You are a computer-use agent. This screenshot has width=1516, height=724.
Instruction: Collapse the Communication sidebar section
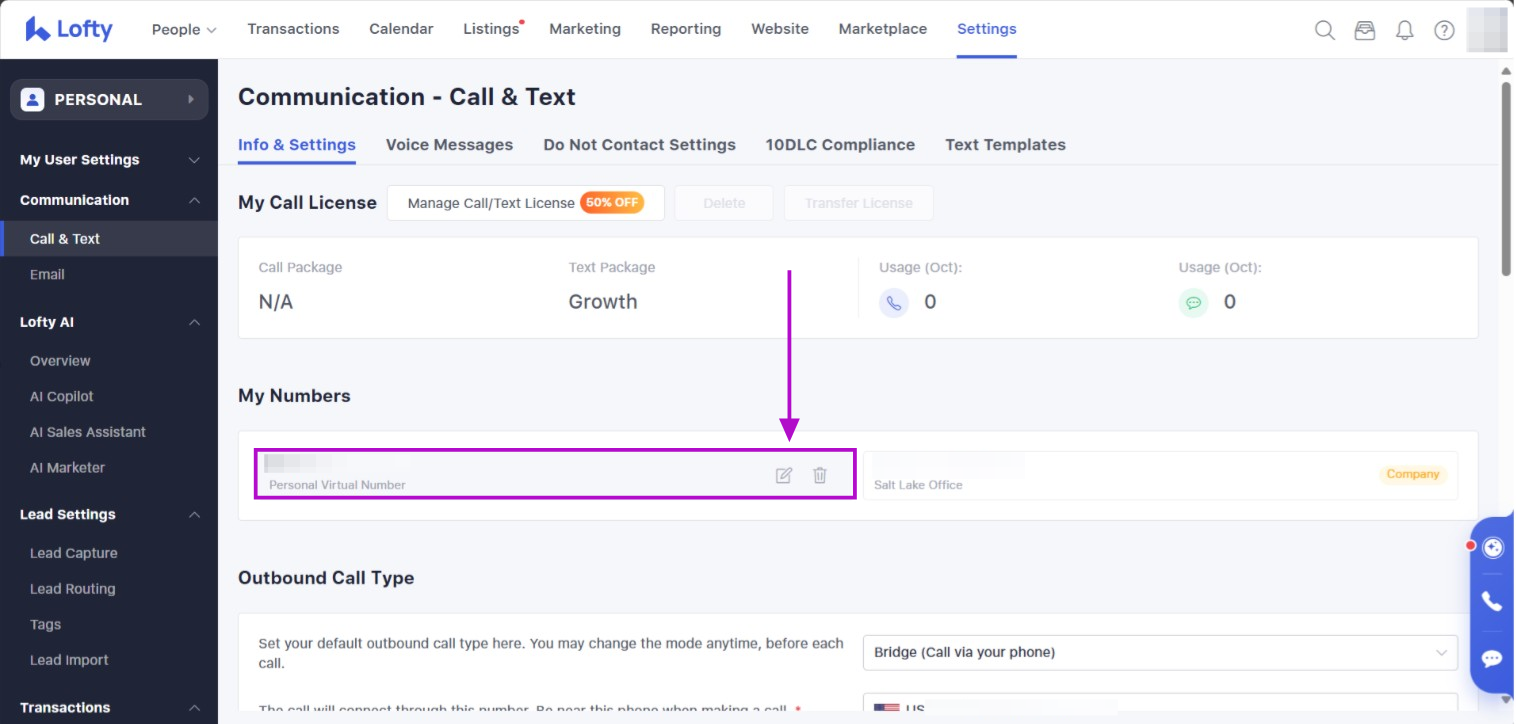(194, 200)
